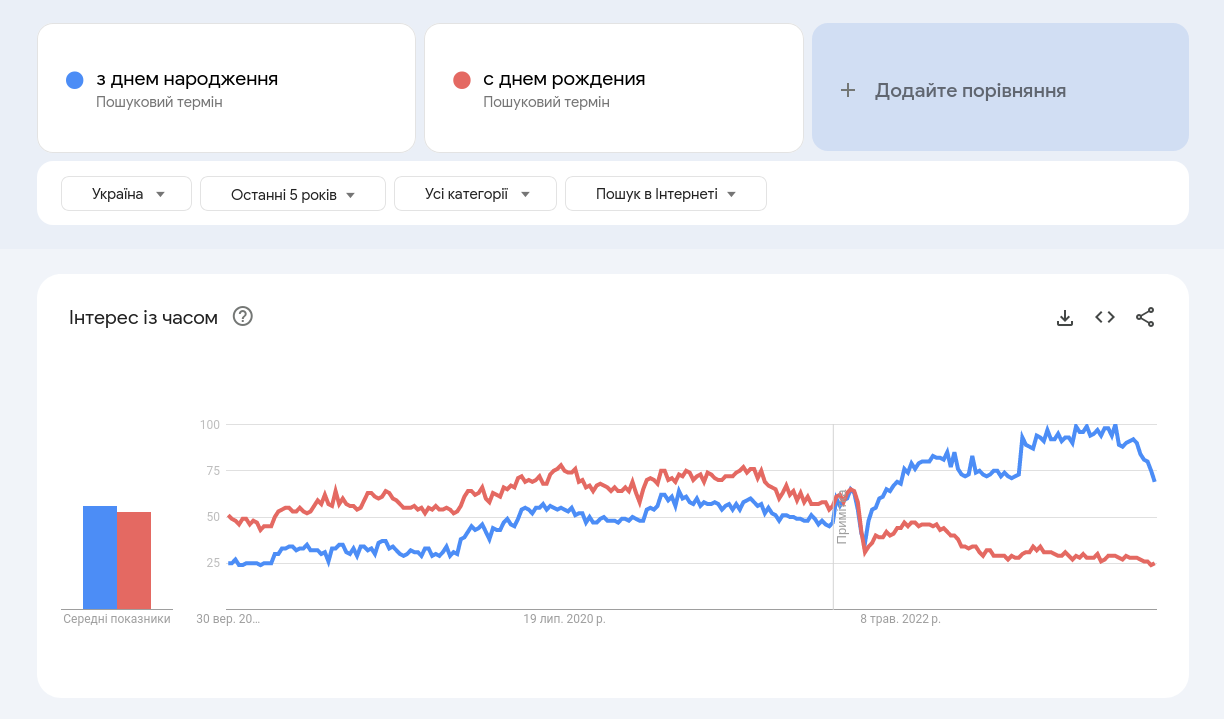Viewport: 1224px width, 719px height.
Task: Expand the Усі категорії dropdown
Action: tap(475, 194)
